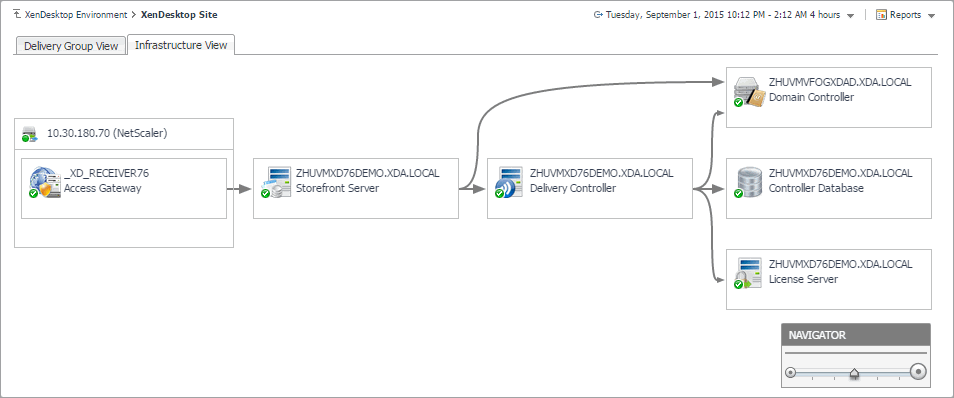The image size is (954, 398).
Task: Select the Infrastructure View tab
Action: click(181, 45)
